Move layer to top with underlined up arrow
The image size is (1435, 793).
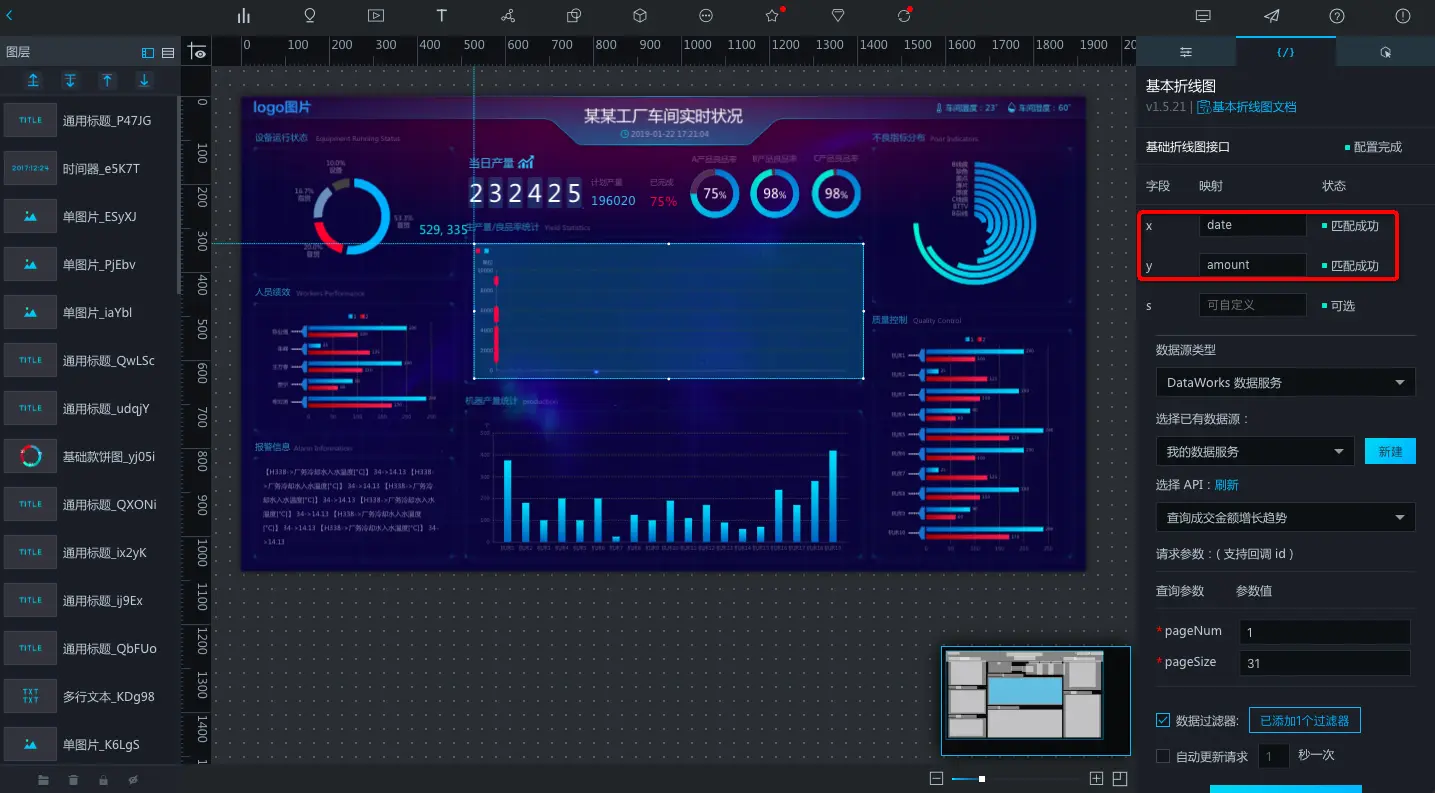(33, 81)
